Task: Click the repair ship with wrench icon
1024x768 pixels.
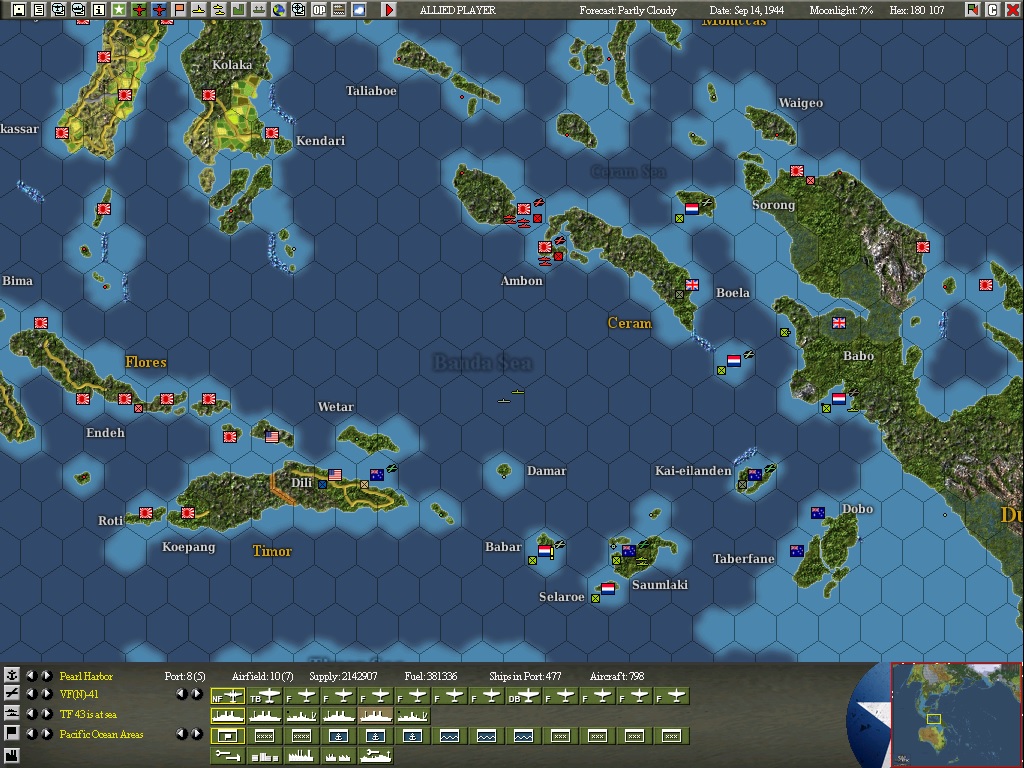Action: coord(376,756)
